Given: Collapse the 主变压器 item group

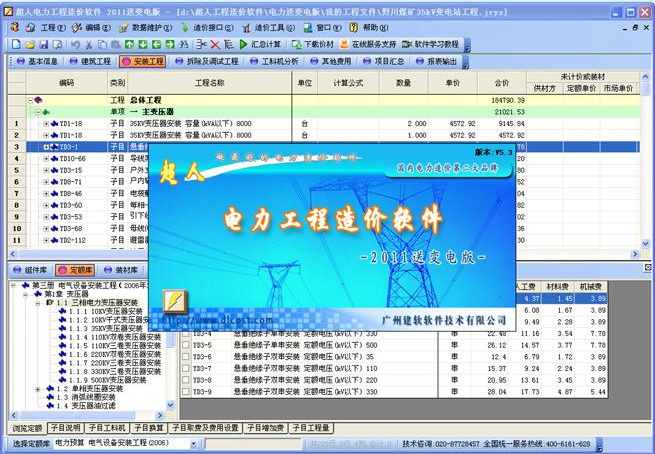Looking at the screenshot, I should pos(38,112).
